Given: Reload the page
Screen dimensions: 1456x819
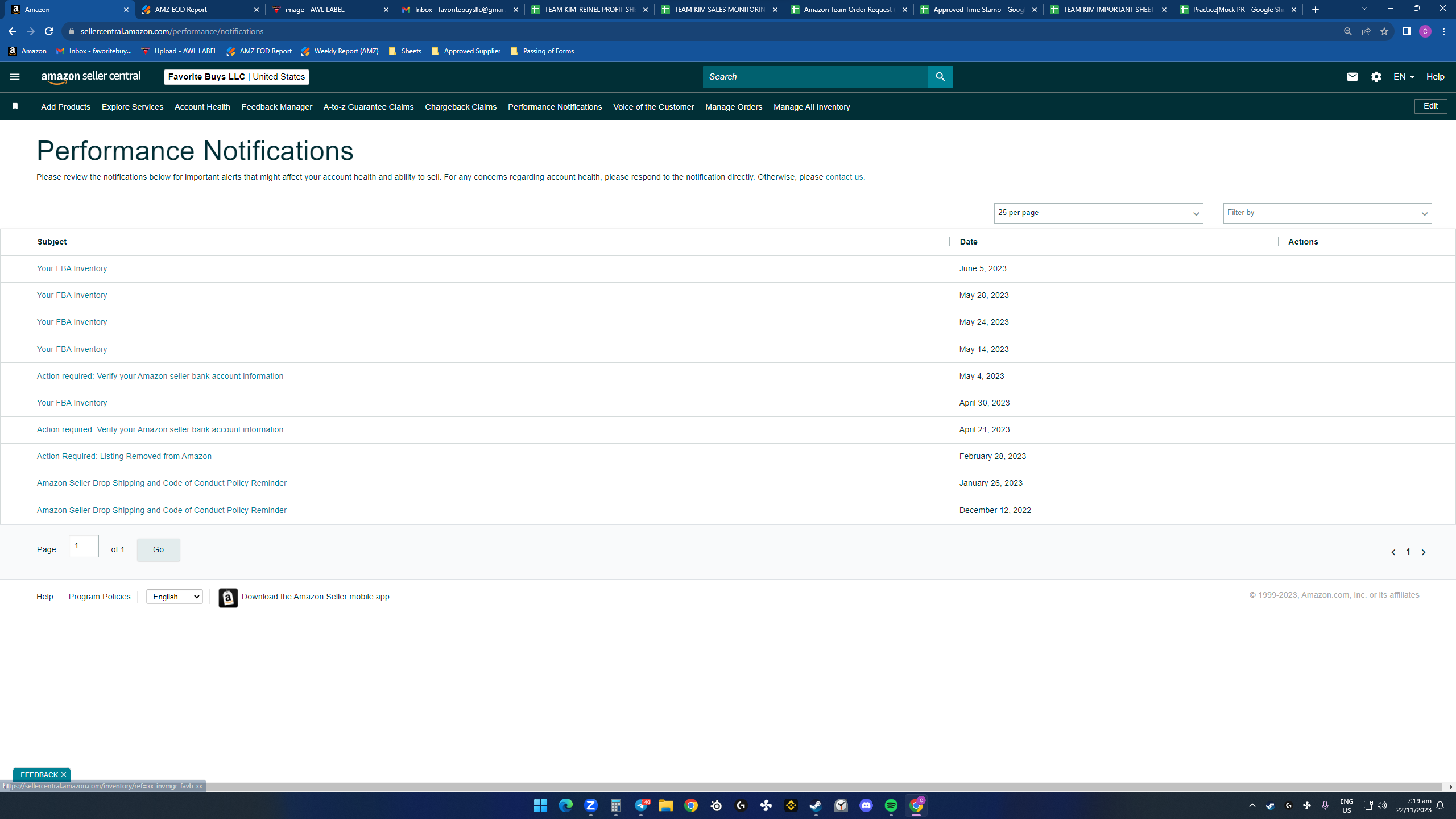Looking at the screenshot, I should pyautogui.click(x=49, y=31).
